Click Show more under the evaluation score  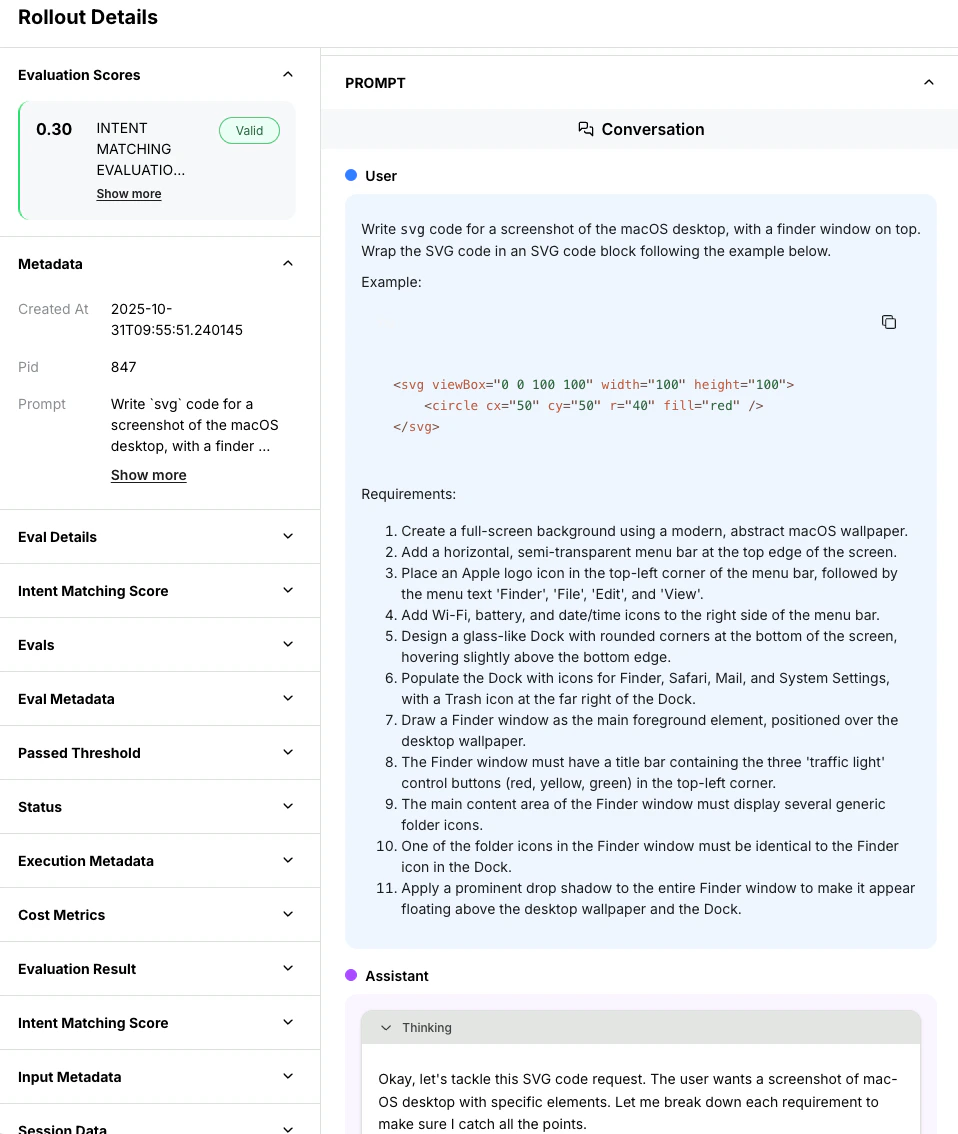tap(128, 193)
